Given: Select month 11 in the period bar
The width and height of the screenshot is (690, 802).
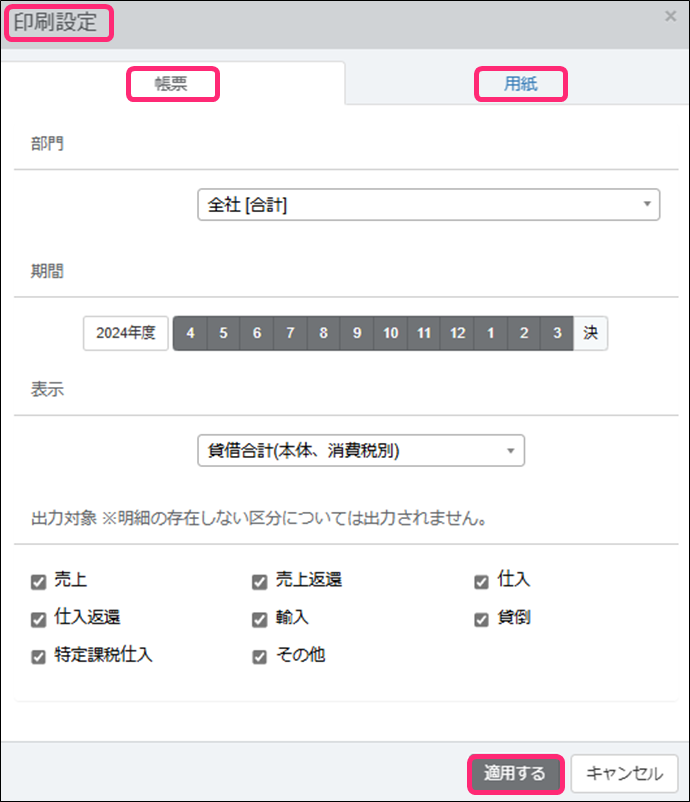Looking at the screenshot, I should click(x=424, y=333).
